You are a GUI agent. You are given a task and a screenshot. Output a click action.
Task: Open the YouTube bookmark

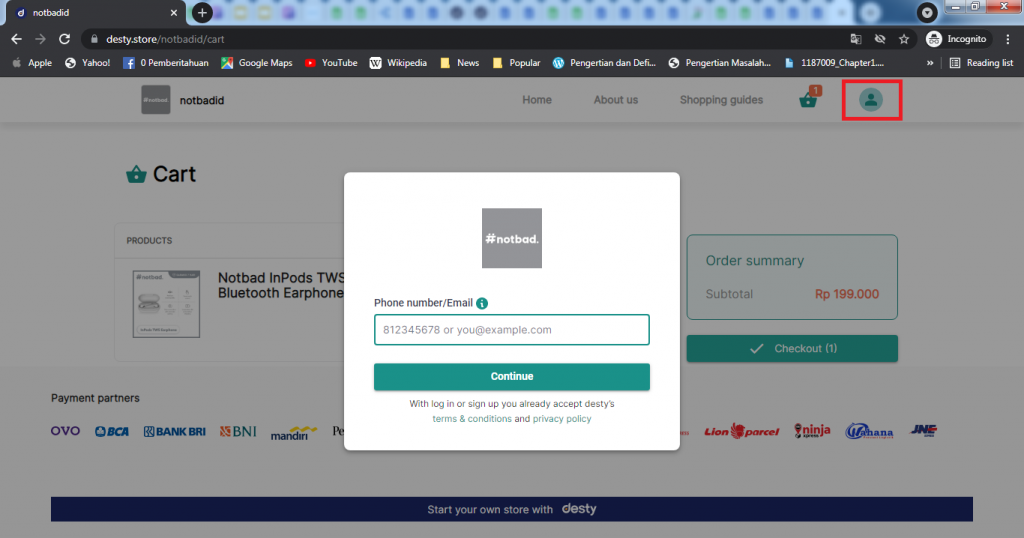[331, 63]
